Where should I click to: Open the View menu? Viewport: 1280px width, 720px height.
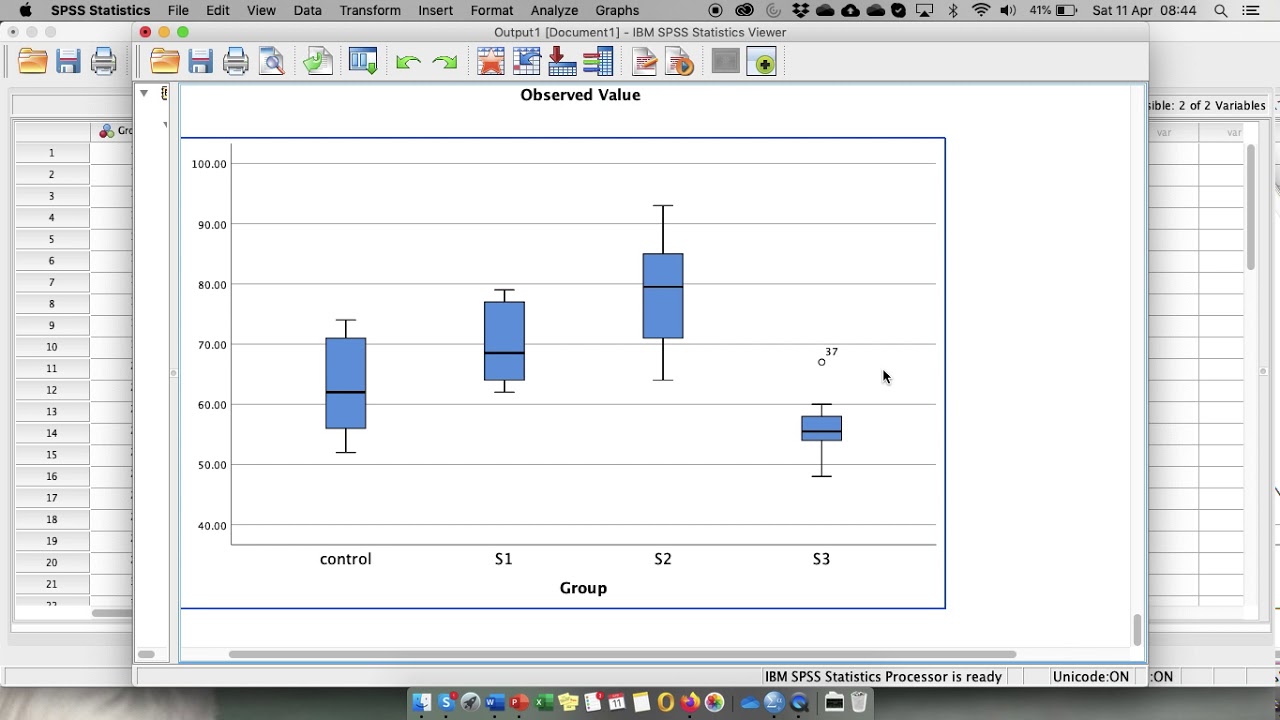[x=261, y=10]
